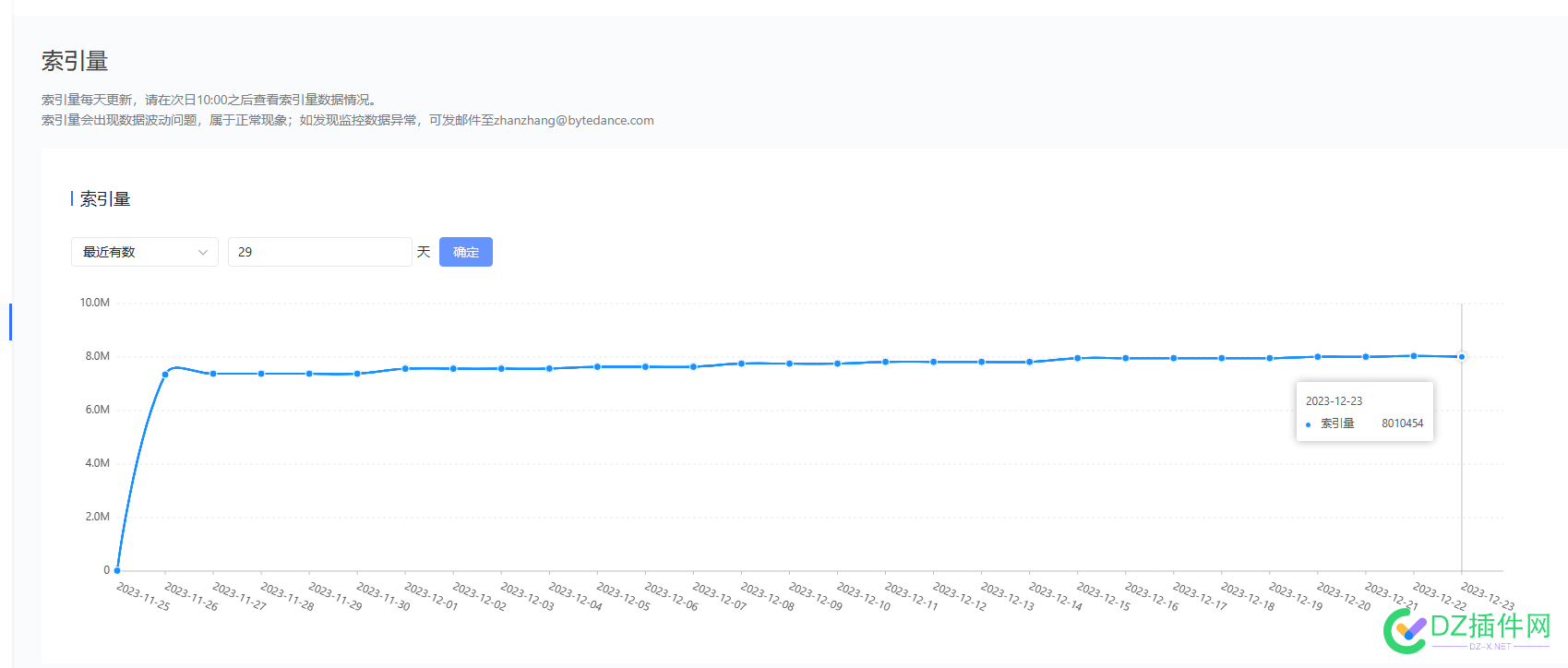Select the 2023-12-23 data point
Viewport: 1568px width, 668px height.
click(1461, 356)
